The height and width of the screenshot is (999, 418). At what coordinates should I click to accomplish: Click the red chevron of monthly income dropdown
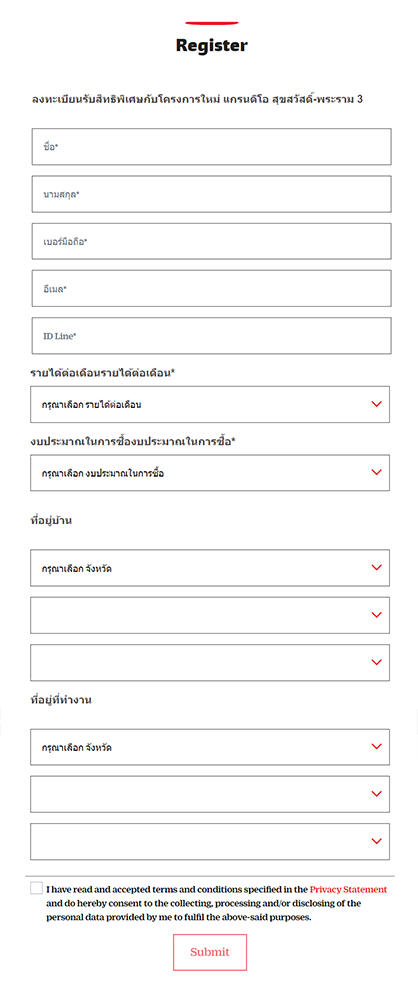pos(376,404)
